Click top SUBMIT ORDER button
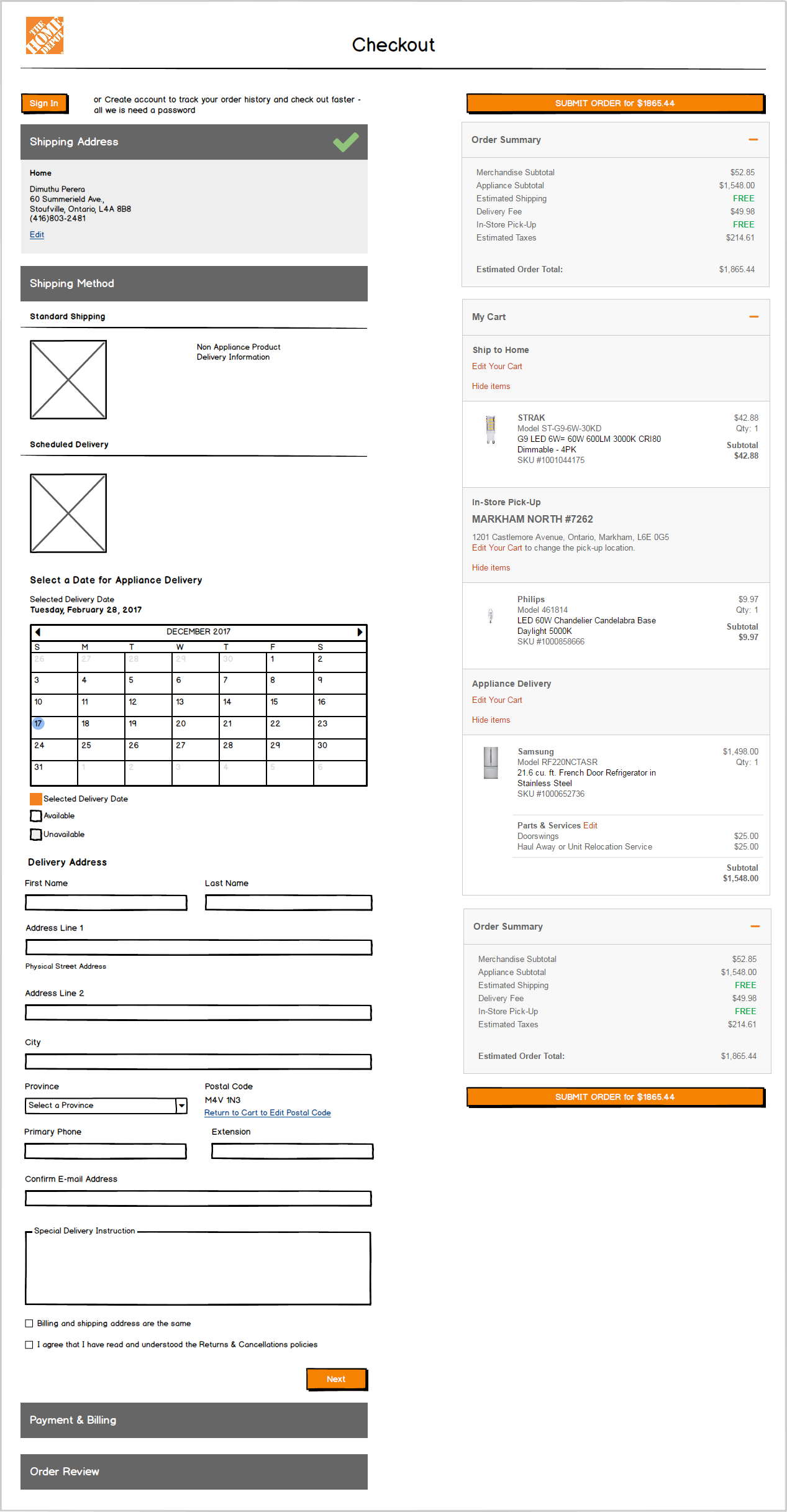This screenshot has height=1512, width=787. tap(615, 104)
